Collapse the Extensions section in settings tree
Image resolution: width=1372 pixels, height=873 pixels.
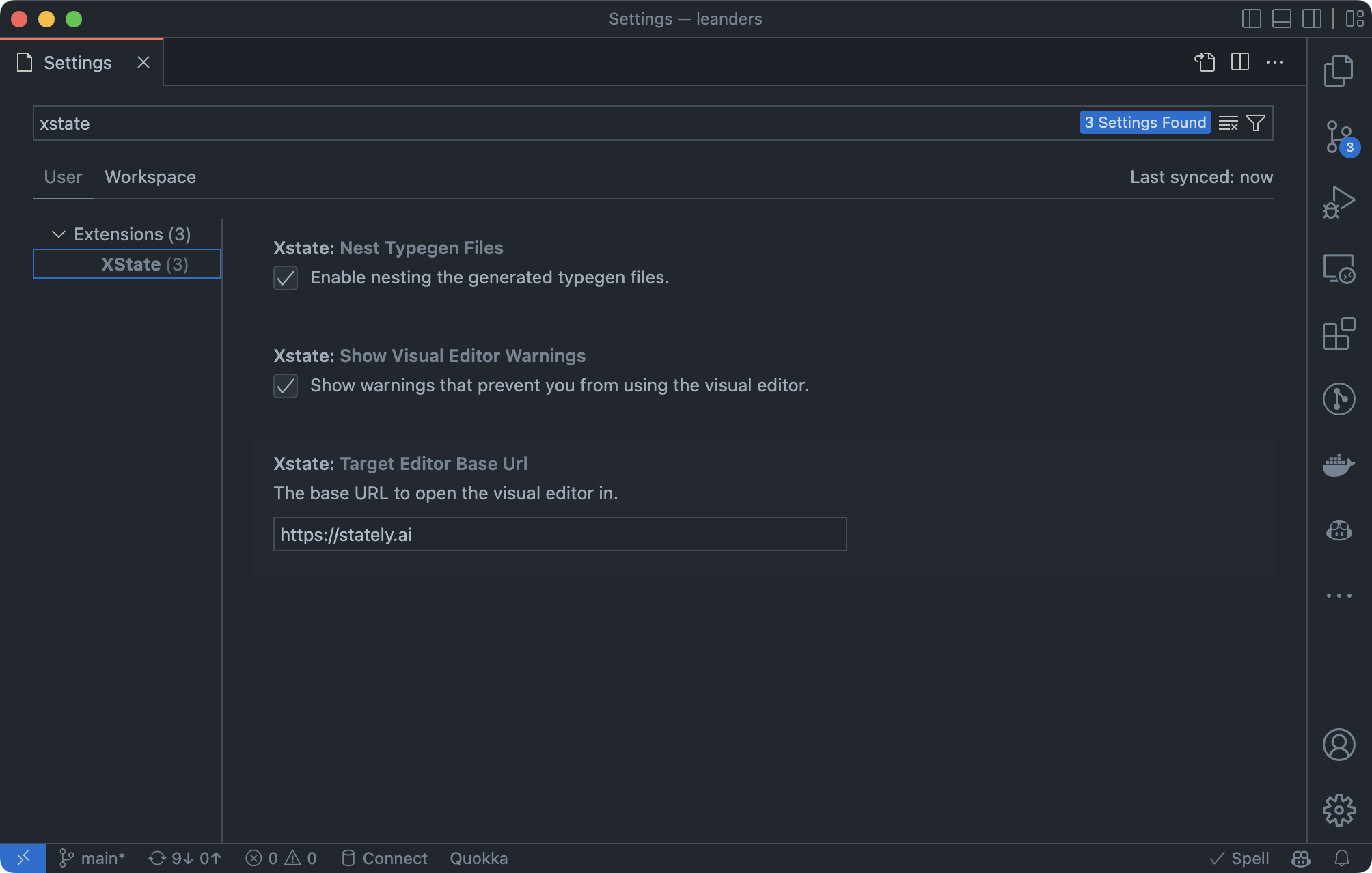coord(59,234)
